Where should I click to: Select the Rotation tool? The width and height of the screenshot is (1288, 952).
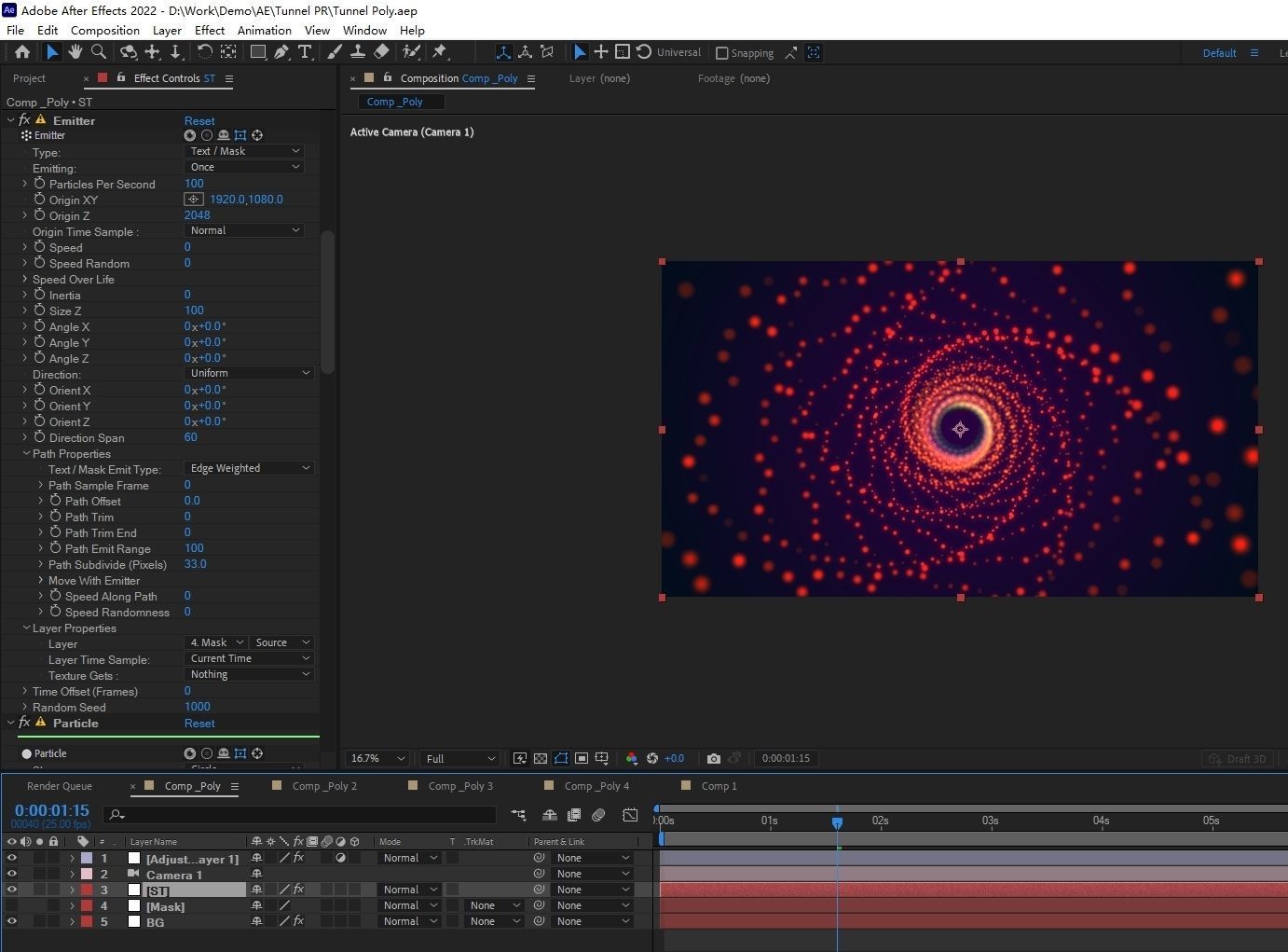[204, 52]
